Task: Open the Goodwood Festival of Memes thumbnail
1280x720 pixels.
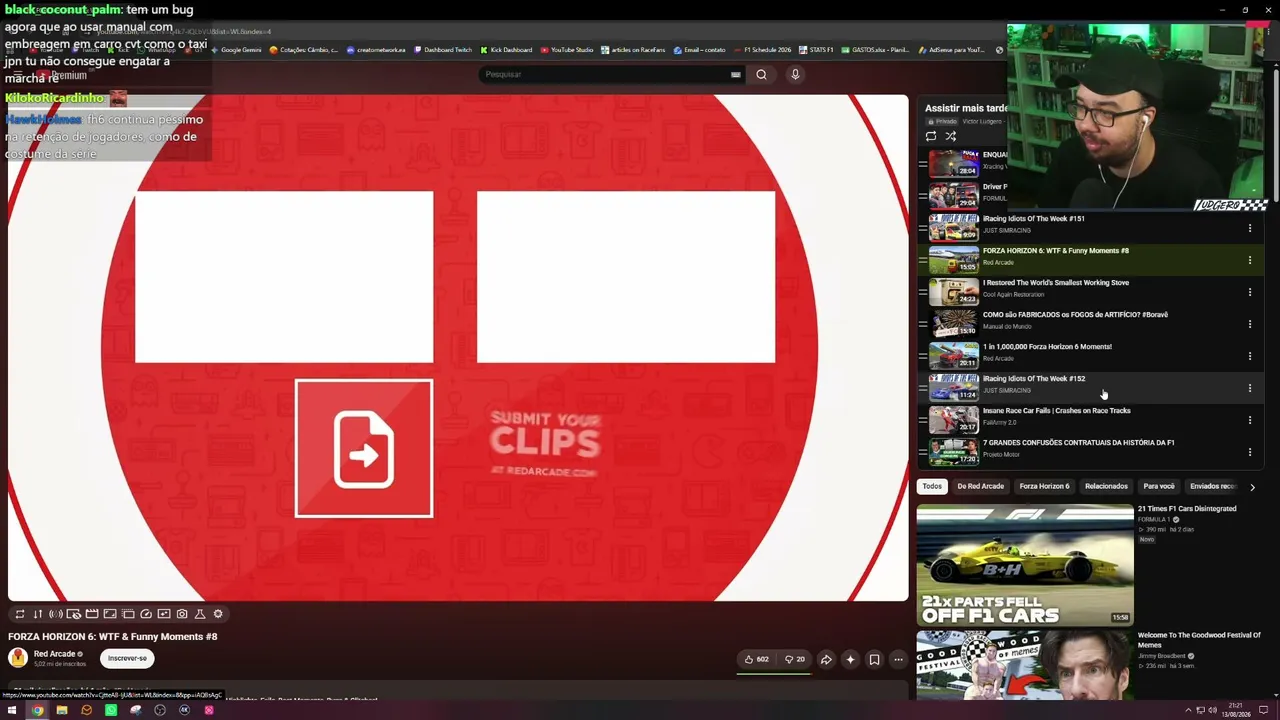Action: click(x=1025, y=665)
